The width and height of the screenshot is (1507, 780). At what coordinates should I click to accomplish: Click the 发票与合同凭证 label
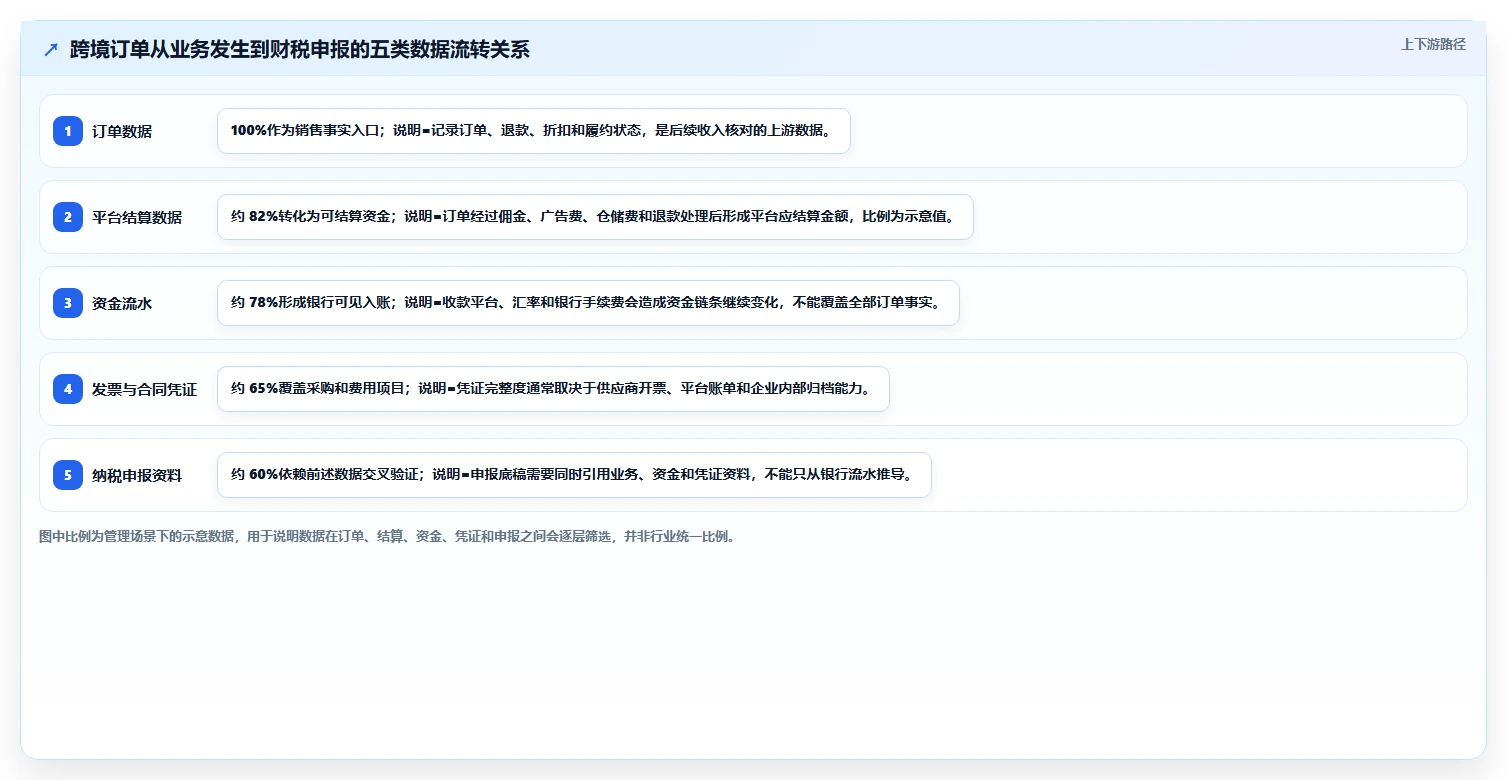(x=144, y=389)
